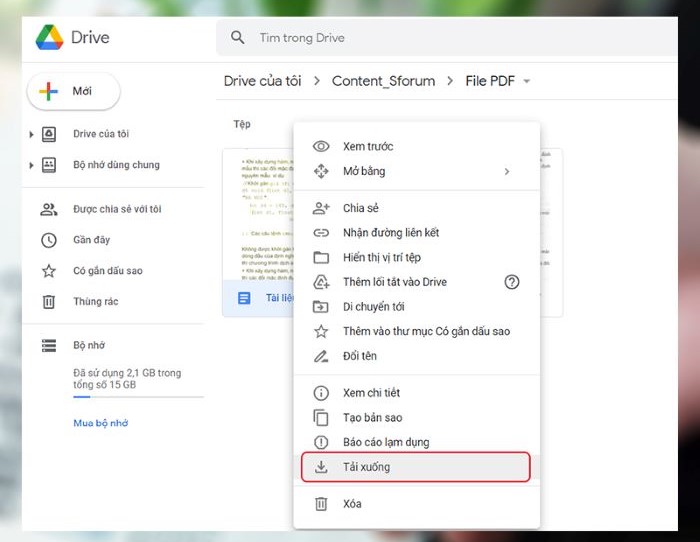Click the 'Bộ nhớ' storage icon
The image size is (700, 542).
click(49, 346)
